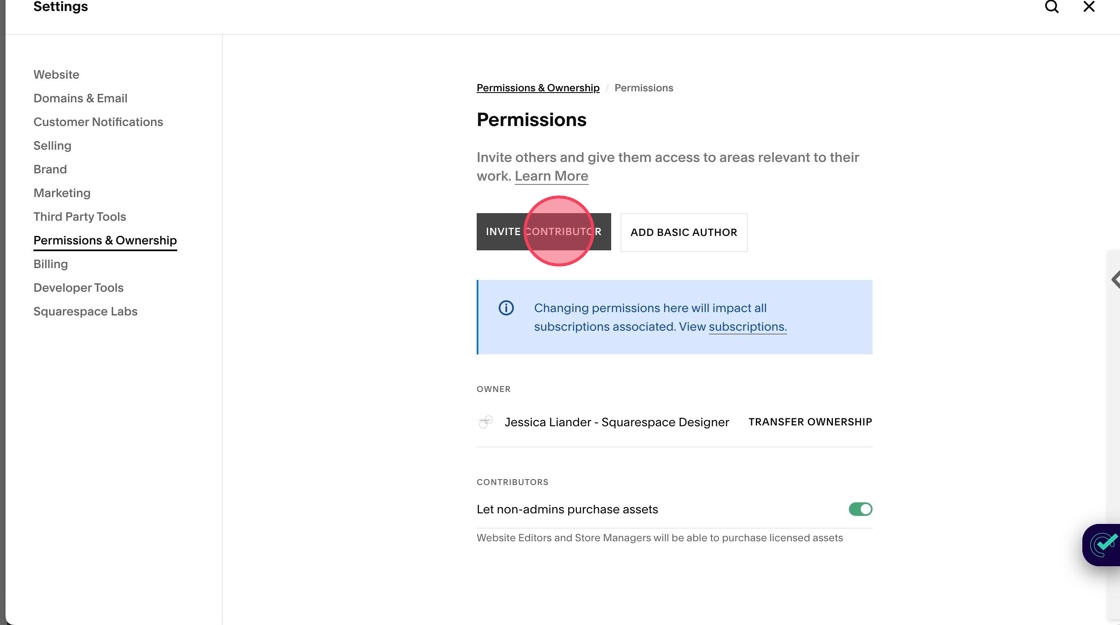Select Domains & Email in sidebar
The height and width of the screenshot is (625, 1120).
pos(80,98)
